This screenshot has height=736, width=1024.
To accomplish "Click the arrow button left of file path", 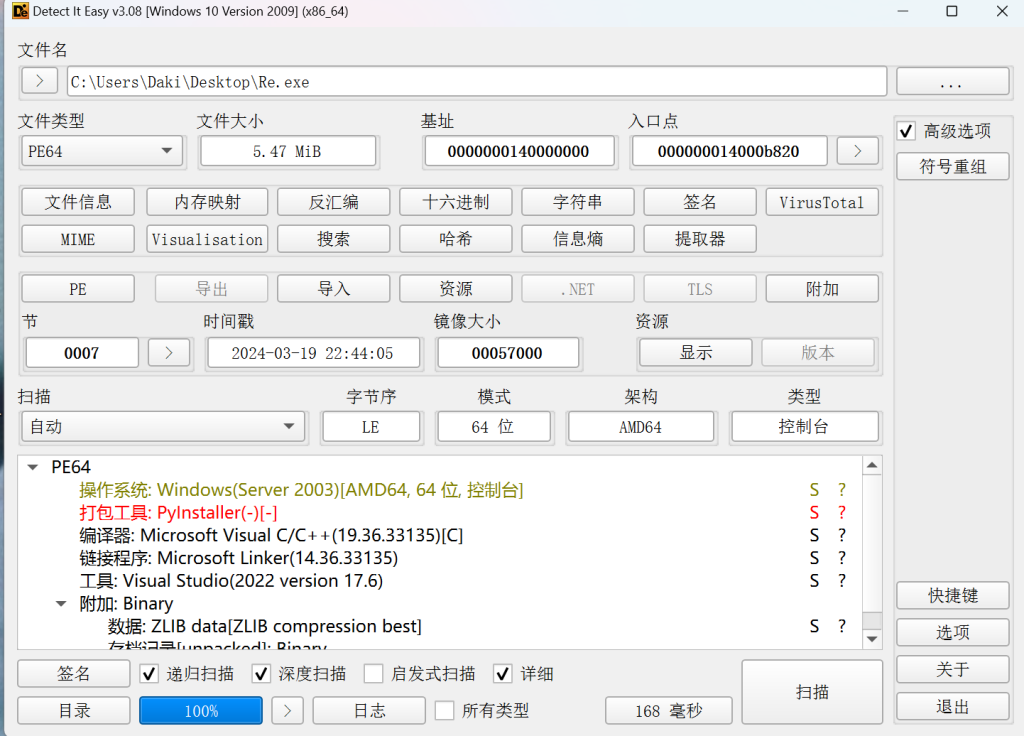I will click(x=39, y=81).
